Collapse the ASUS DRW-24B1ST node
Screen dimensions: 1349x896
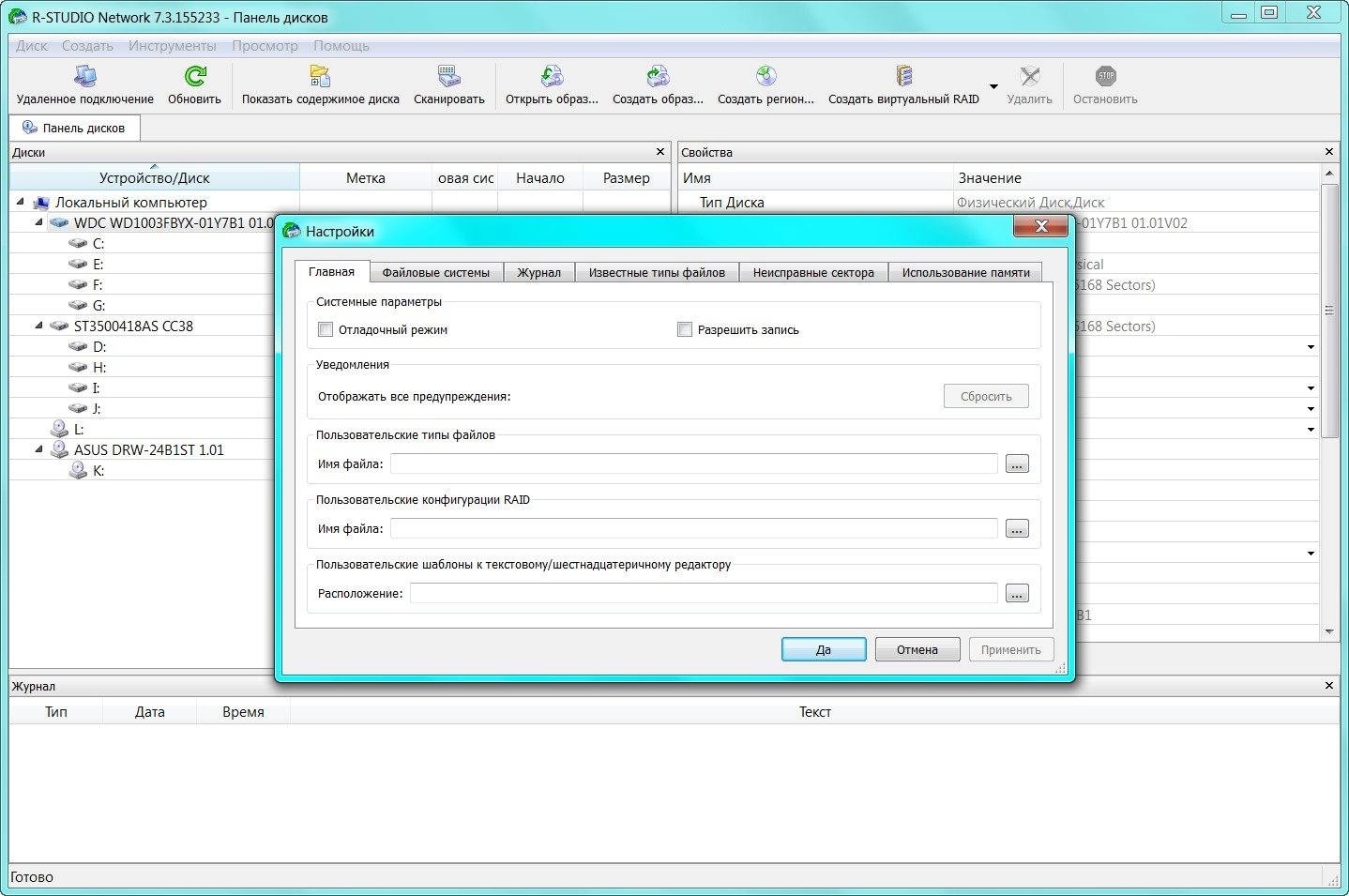pos(38,449)
